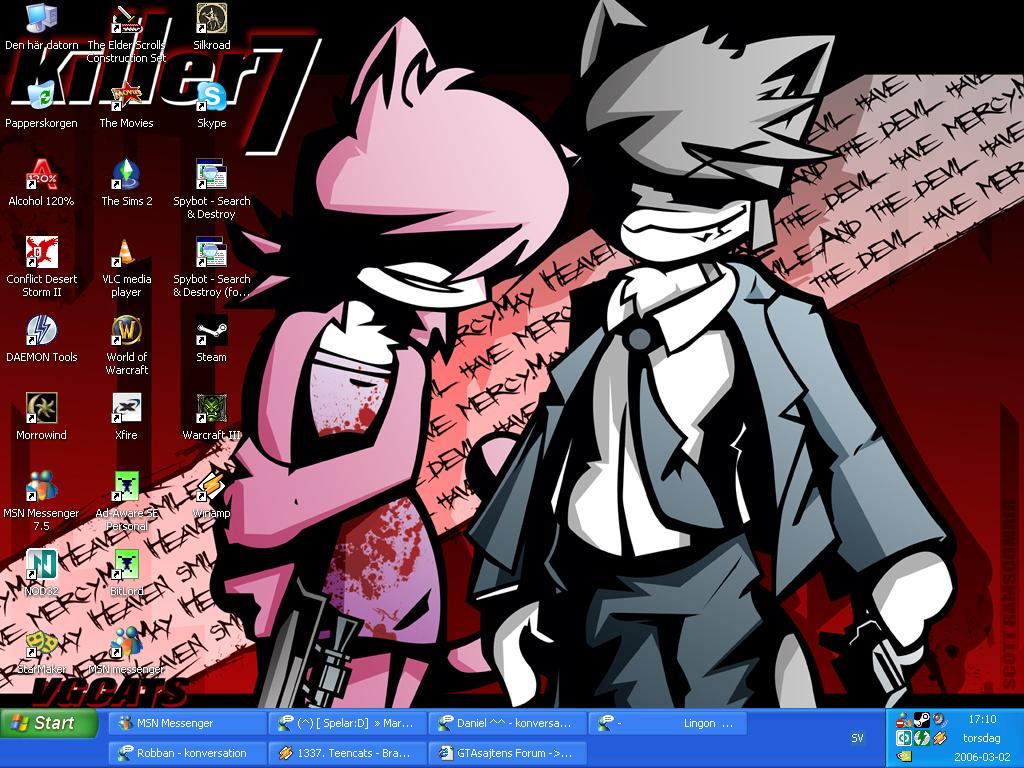Screen dimensions: 1024x768
Task: Launch the Warcraft III shortcut
Action: [x=212, y=417]
